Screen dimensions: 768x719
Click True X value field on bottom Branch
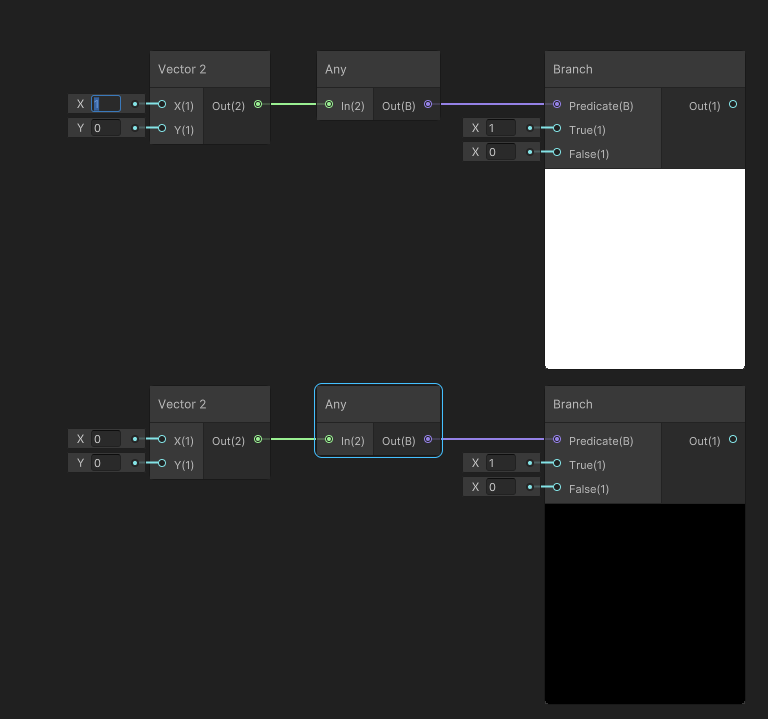[x=501, y=463]
